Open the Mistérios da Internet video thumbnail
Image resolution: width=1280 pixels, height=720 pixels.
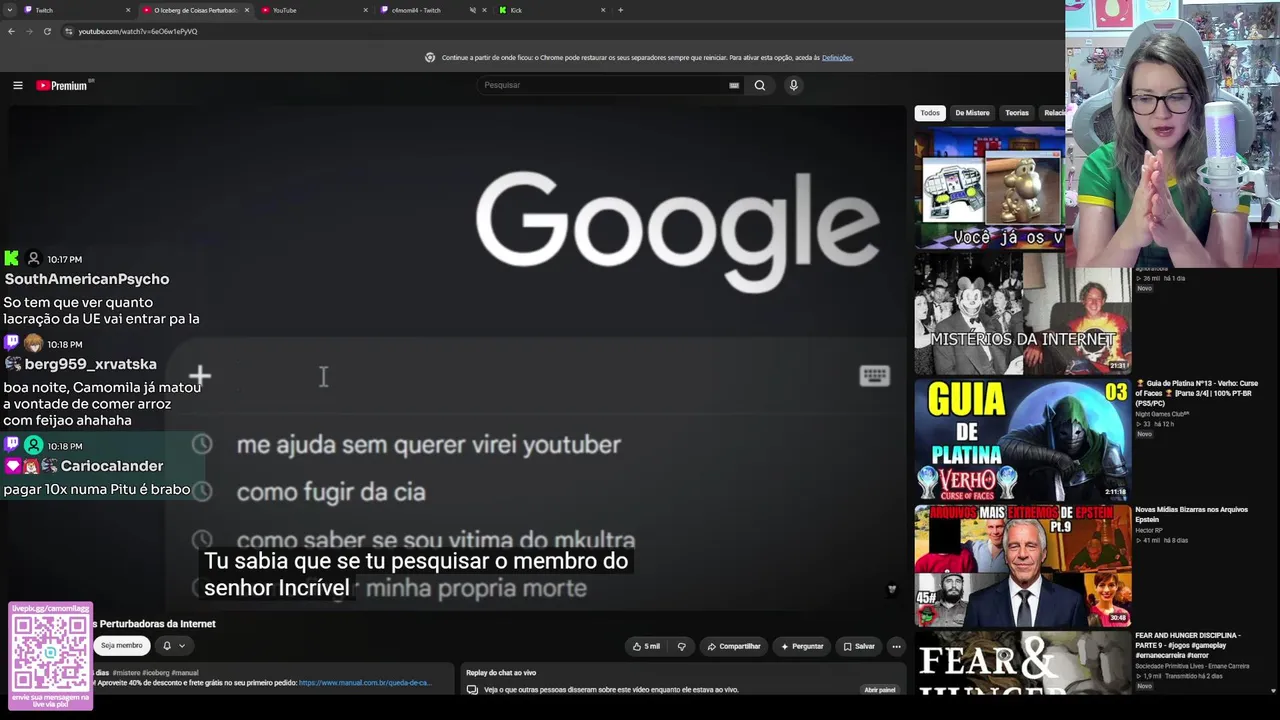coord(1022,313)
